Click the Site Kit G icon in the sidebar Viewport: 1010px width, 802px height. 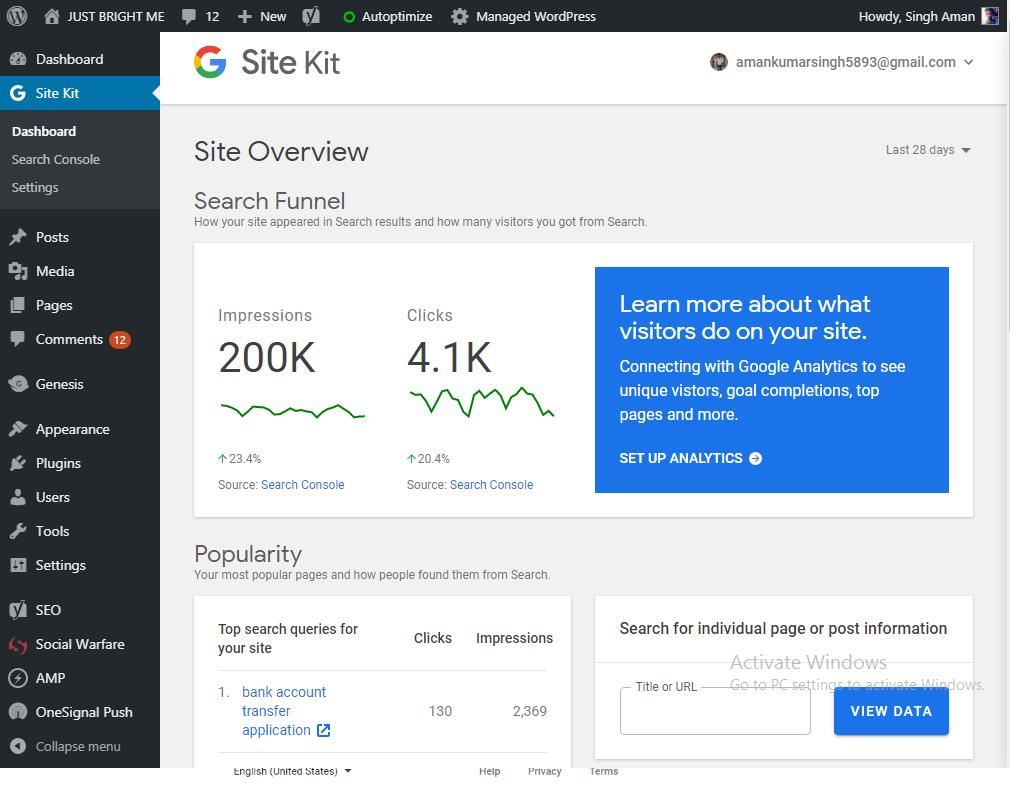click(x=18, y=93)
